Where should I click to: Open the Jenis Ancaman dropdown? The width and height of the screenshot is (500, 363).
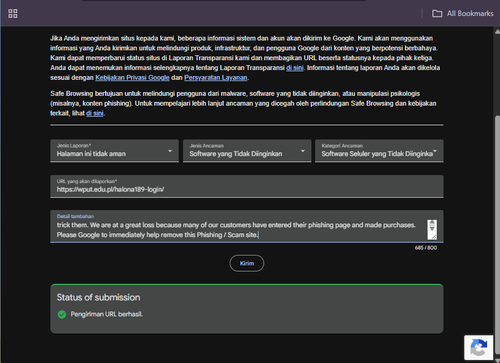pyautogui.click(x=247, y=151)
